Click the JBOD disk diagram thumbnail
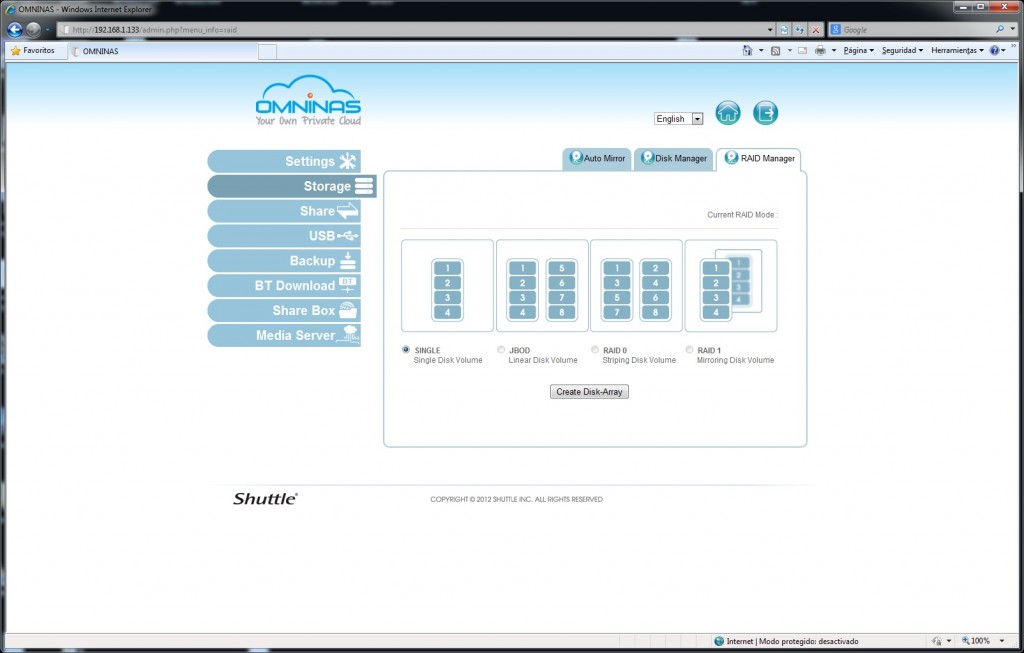Viewport: 1024px width, 653px height. pos(542,286)
